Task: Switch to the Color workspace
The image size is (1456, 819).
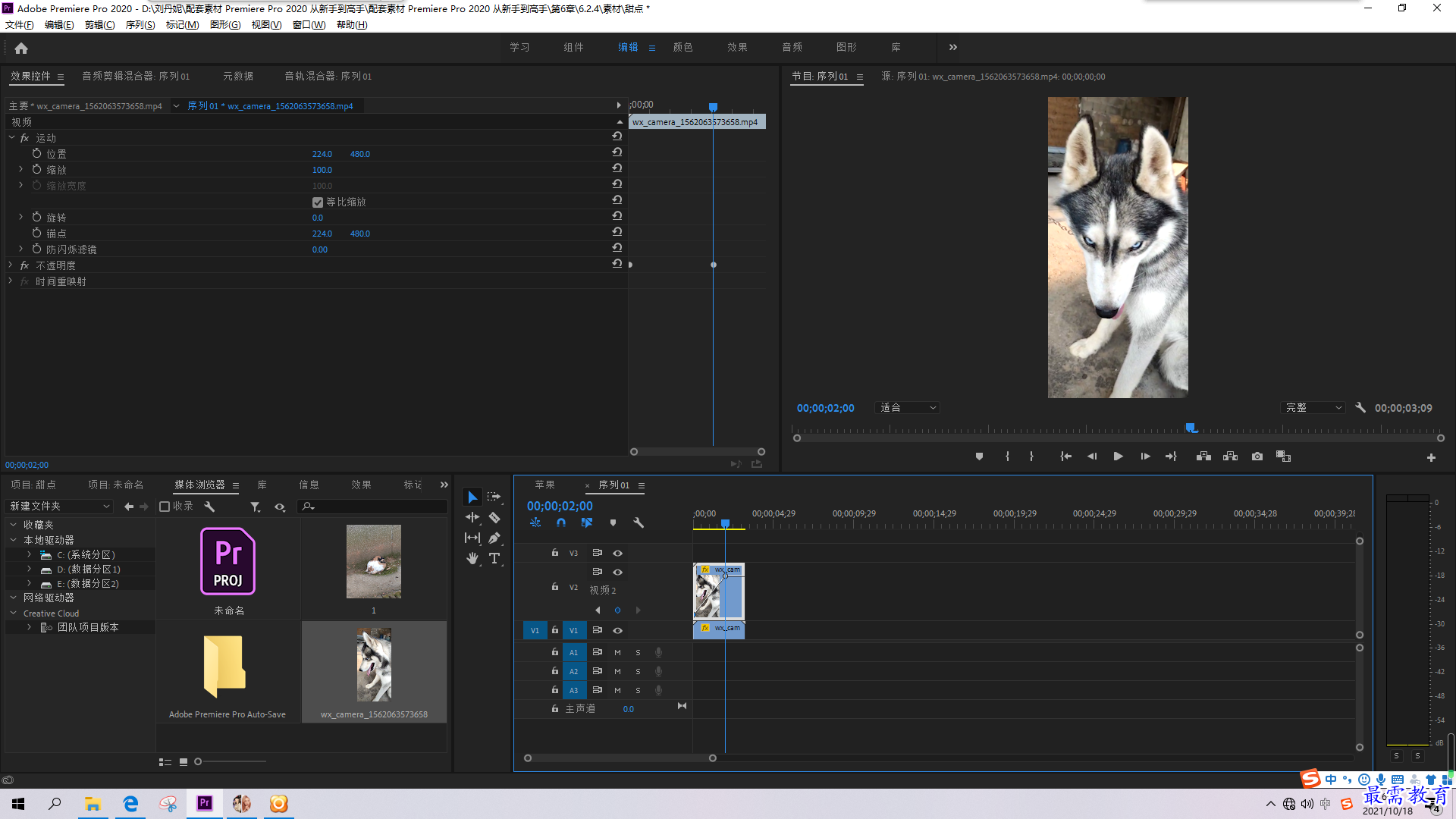Action: tap(682, 47)
